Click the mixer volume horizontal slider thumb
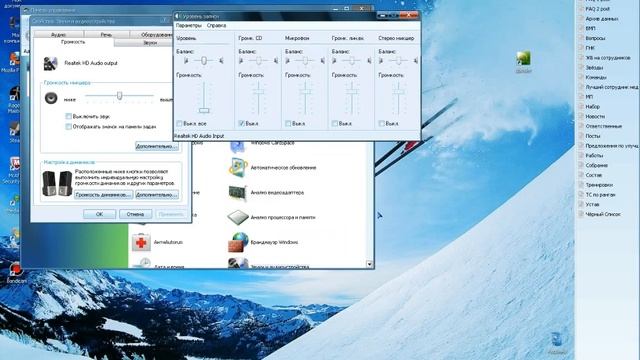Screen dimensions: 640x360 point(119,96)
